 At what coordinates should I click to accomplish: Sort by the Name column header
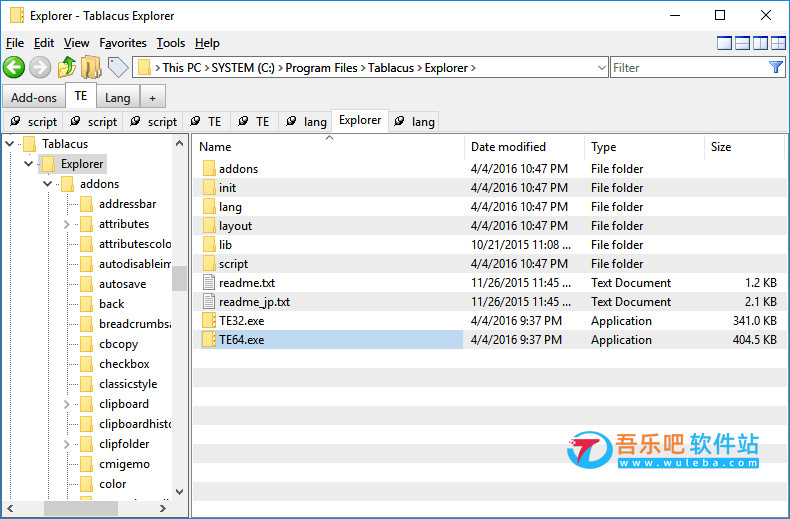point(328,147)
